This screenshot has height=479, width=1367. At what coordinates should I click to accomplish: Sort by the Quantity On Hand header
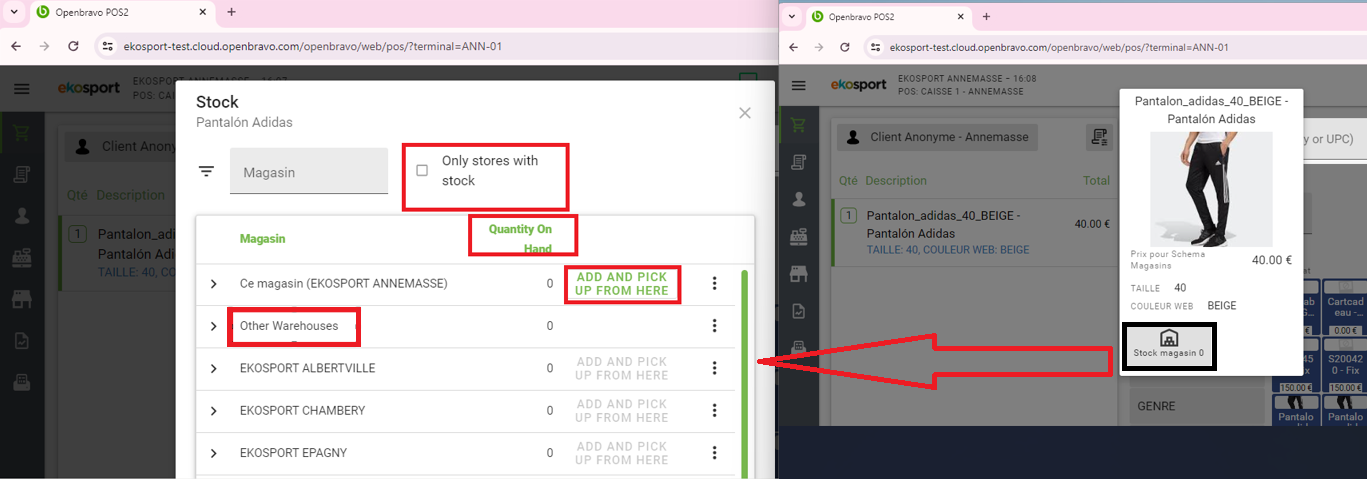520,239
